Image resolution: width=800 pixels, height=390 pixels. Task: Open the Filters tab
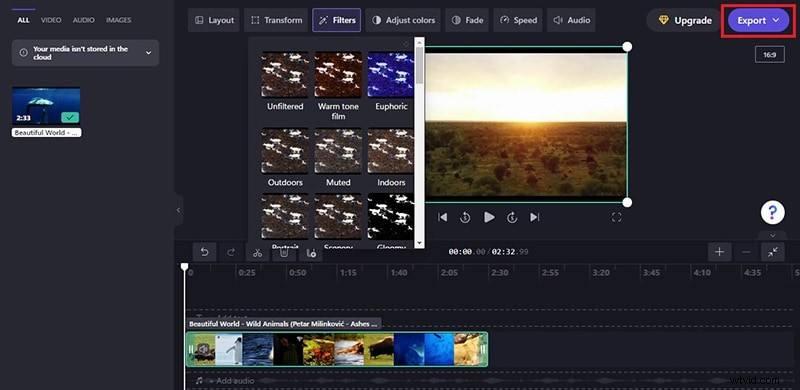(337, 20)
